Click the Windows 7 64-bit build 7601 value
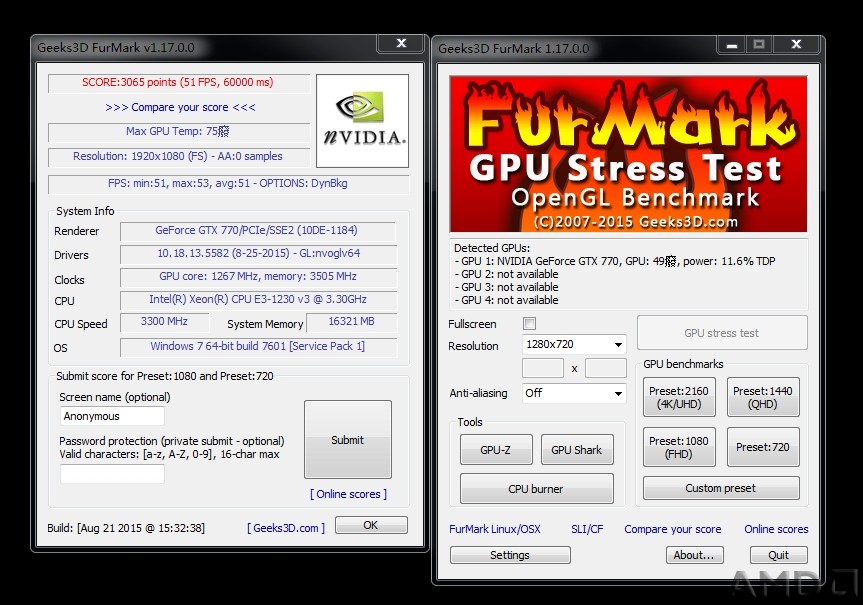The image size is (863, 605). pyautogui.click(x=258, y=346)
